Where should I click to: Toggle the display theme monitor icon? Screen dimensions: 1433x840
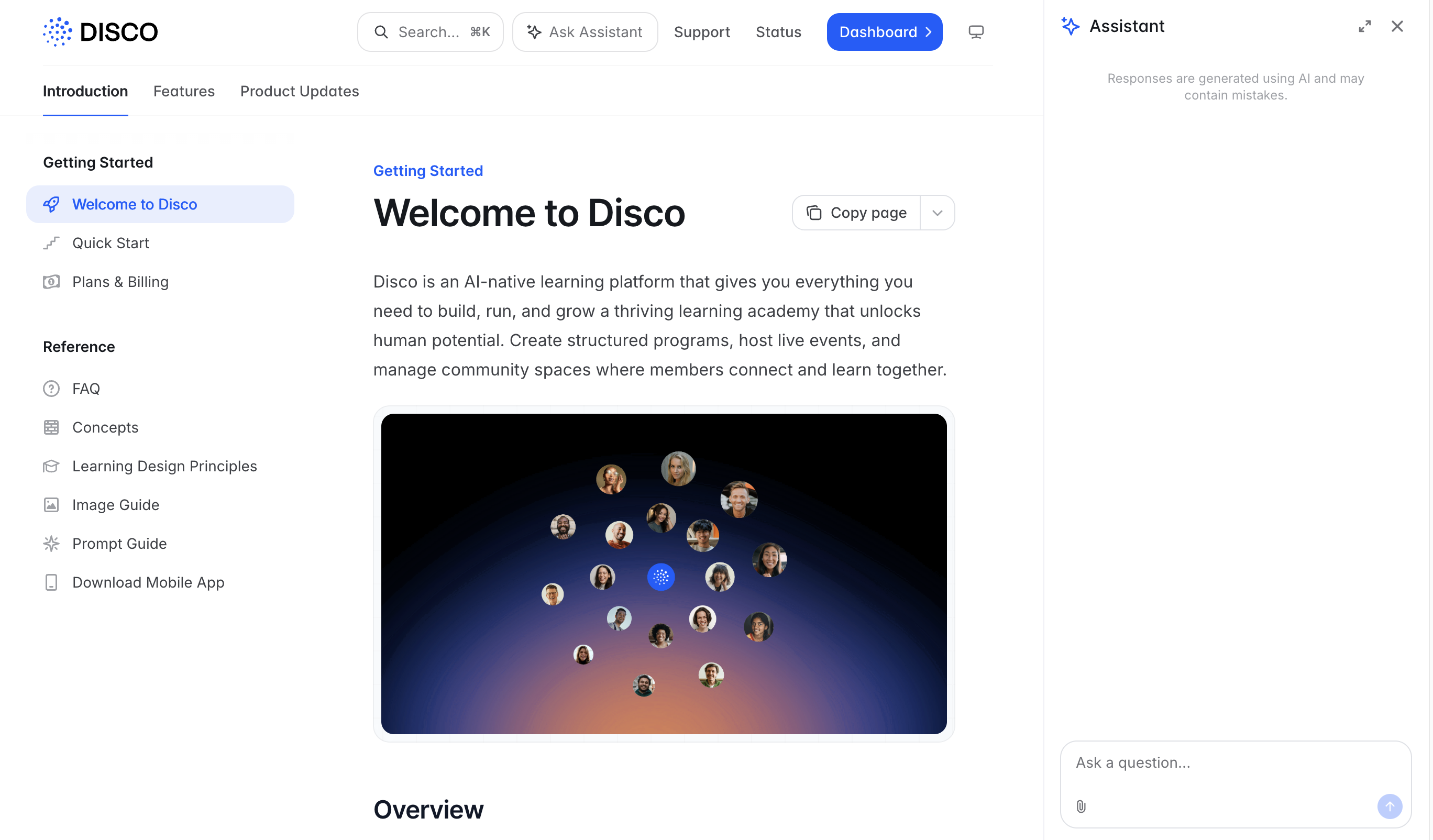(x=976, y=32)
